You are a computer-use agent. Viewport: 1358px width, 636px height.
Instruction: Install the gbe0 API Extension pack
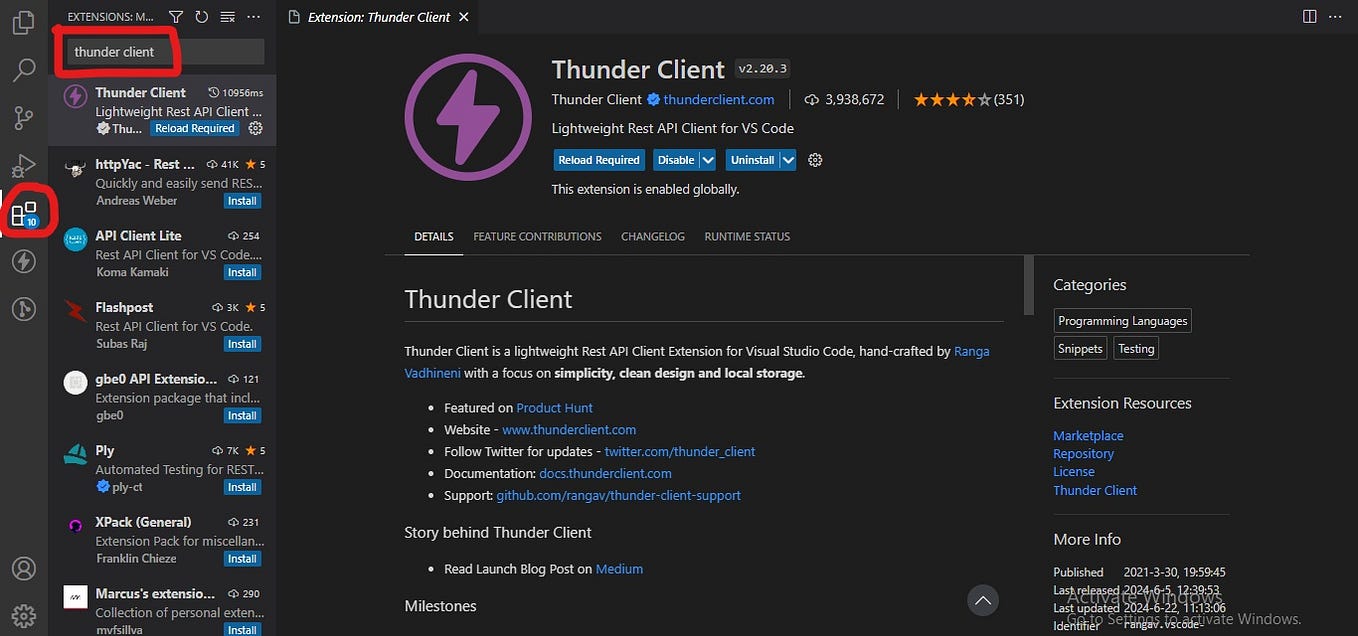coord(242,415)
